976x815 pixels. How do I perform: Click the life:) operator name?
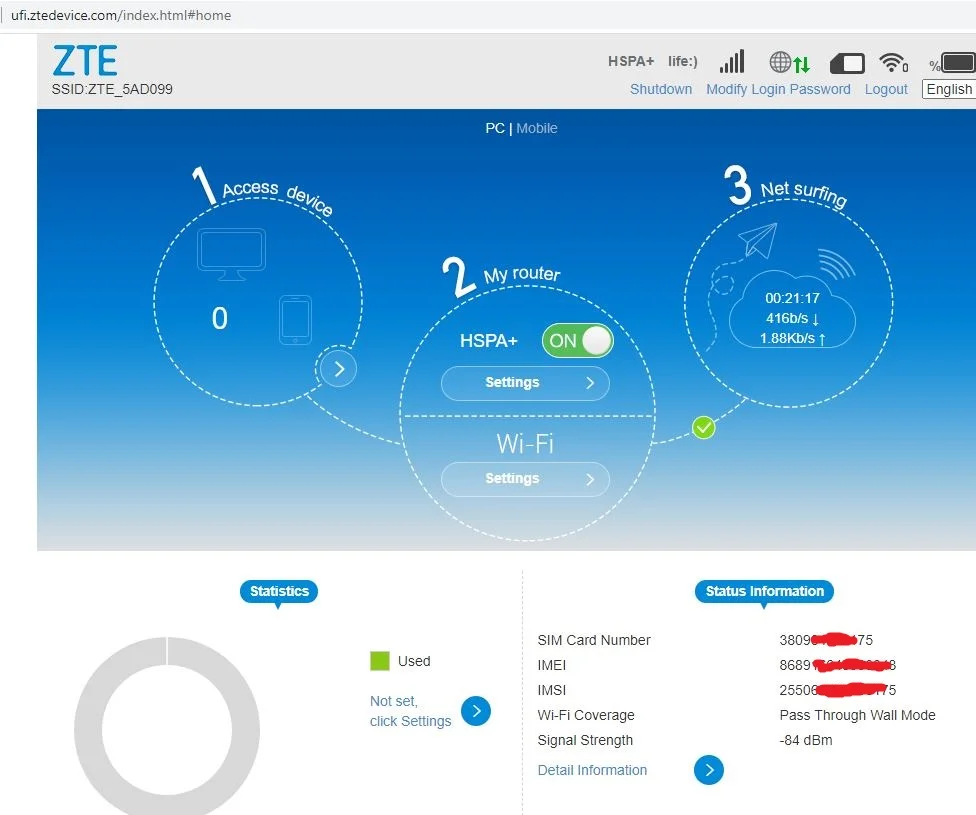click(x=683, y=61)
